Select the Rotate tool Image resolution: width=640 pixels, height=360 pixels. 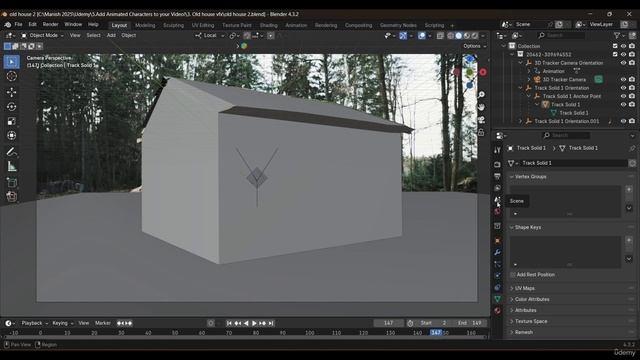(x=11, y=107)
